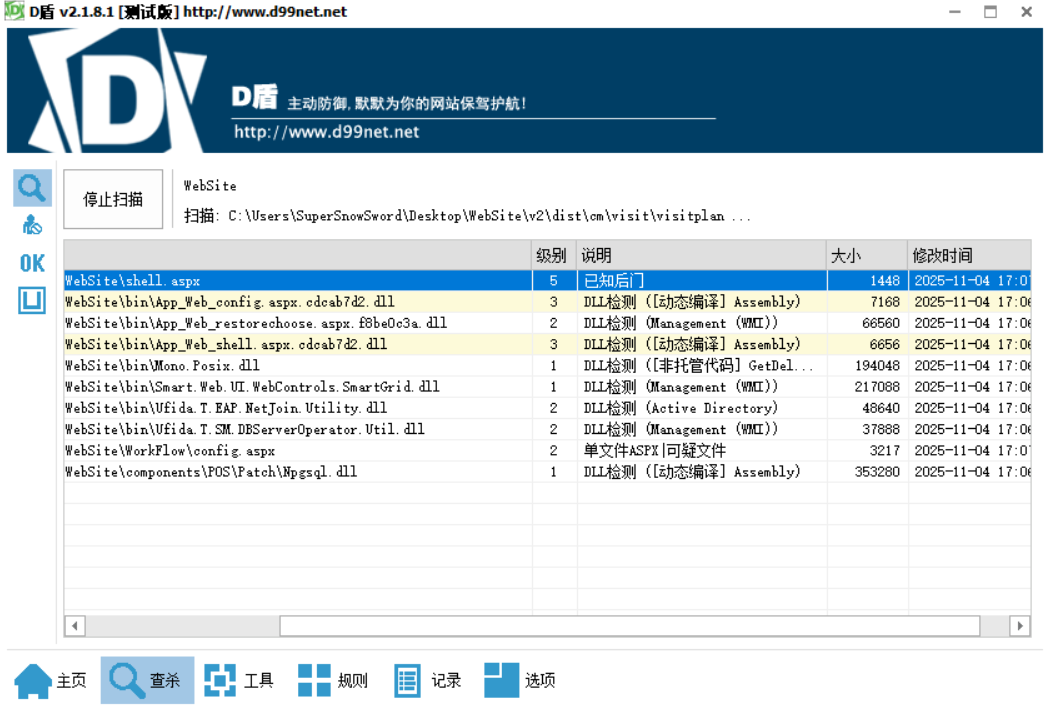Open the 规则 rules tab
This screenshot has height=714, width=1048.
coord(333,681)
